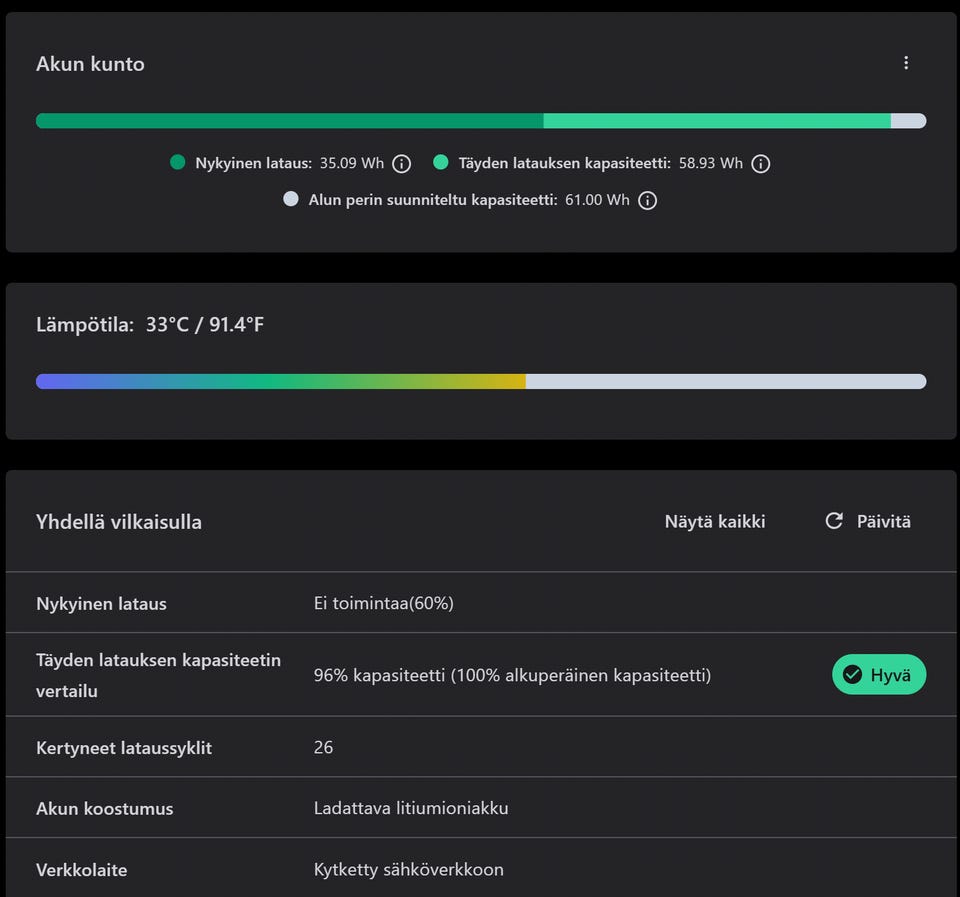Click the value 35.09 Wh
The width and height of the screenshot is (960, 897).
[x=351, y=163]
